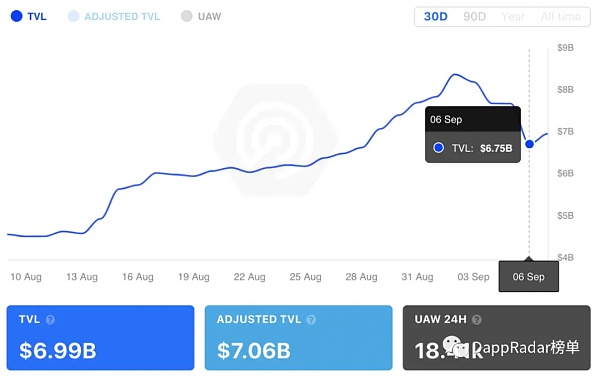
Task: Toggle the TVL series legend dot
Action: (16, 16)
